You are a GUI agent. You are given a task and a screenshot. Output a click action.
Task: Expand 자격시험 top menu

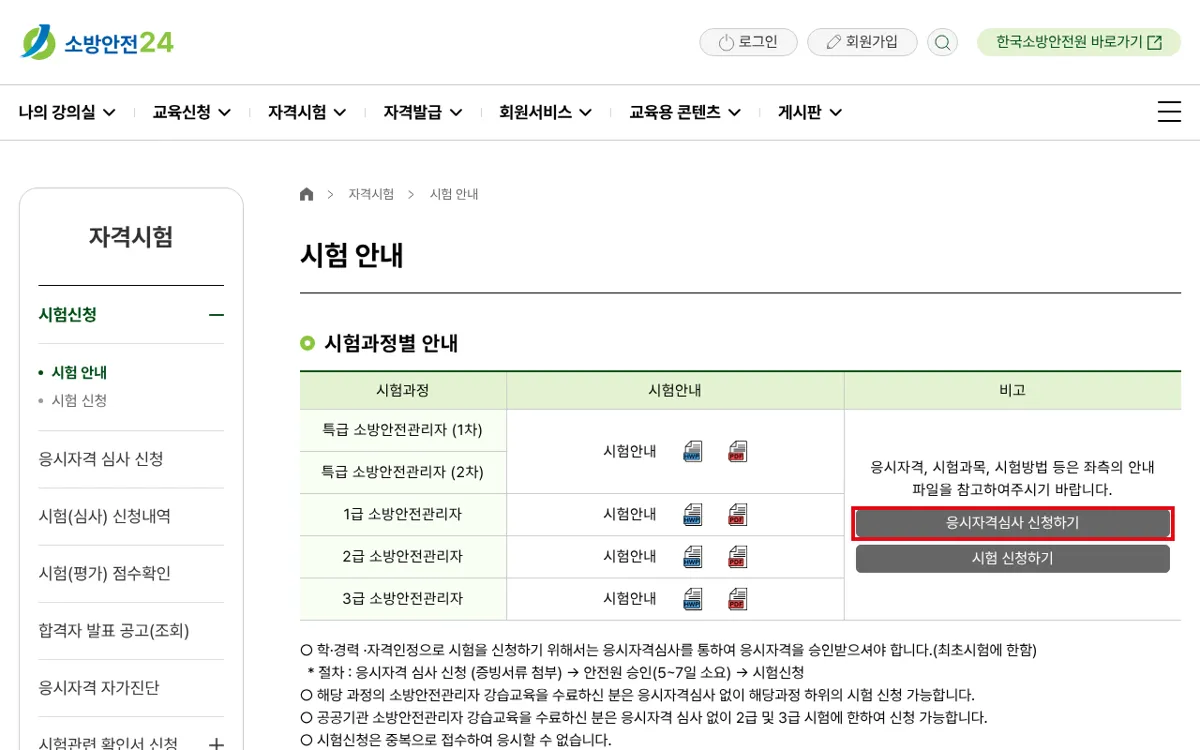(x=307, y=112)
